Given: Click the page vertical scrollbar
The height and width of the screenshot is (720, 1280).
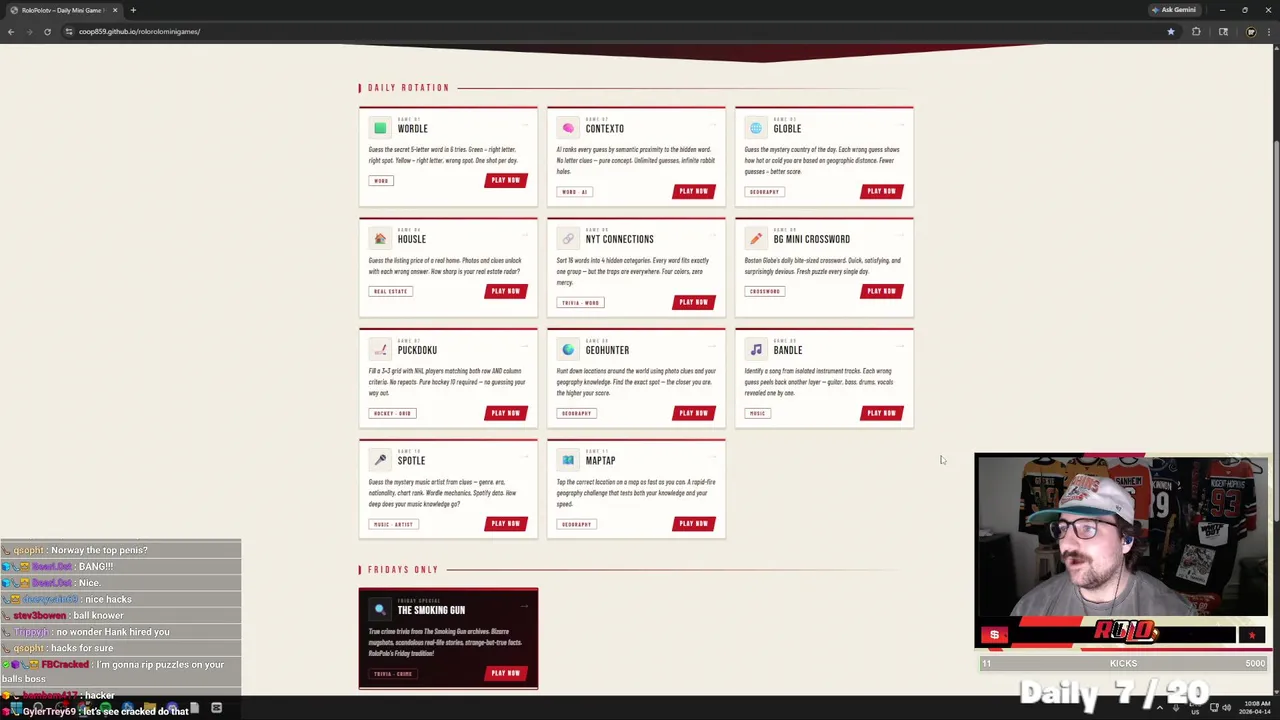Looking at the screenshot, I should click(x=1275, y=370).
